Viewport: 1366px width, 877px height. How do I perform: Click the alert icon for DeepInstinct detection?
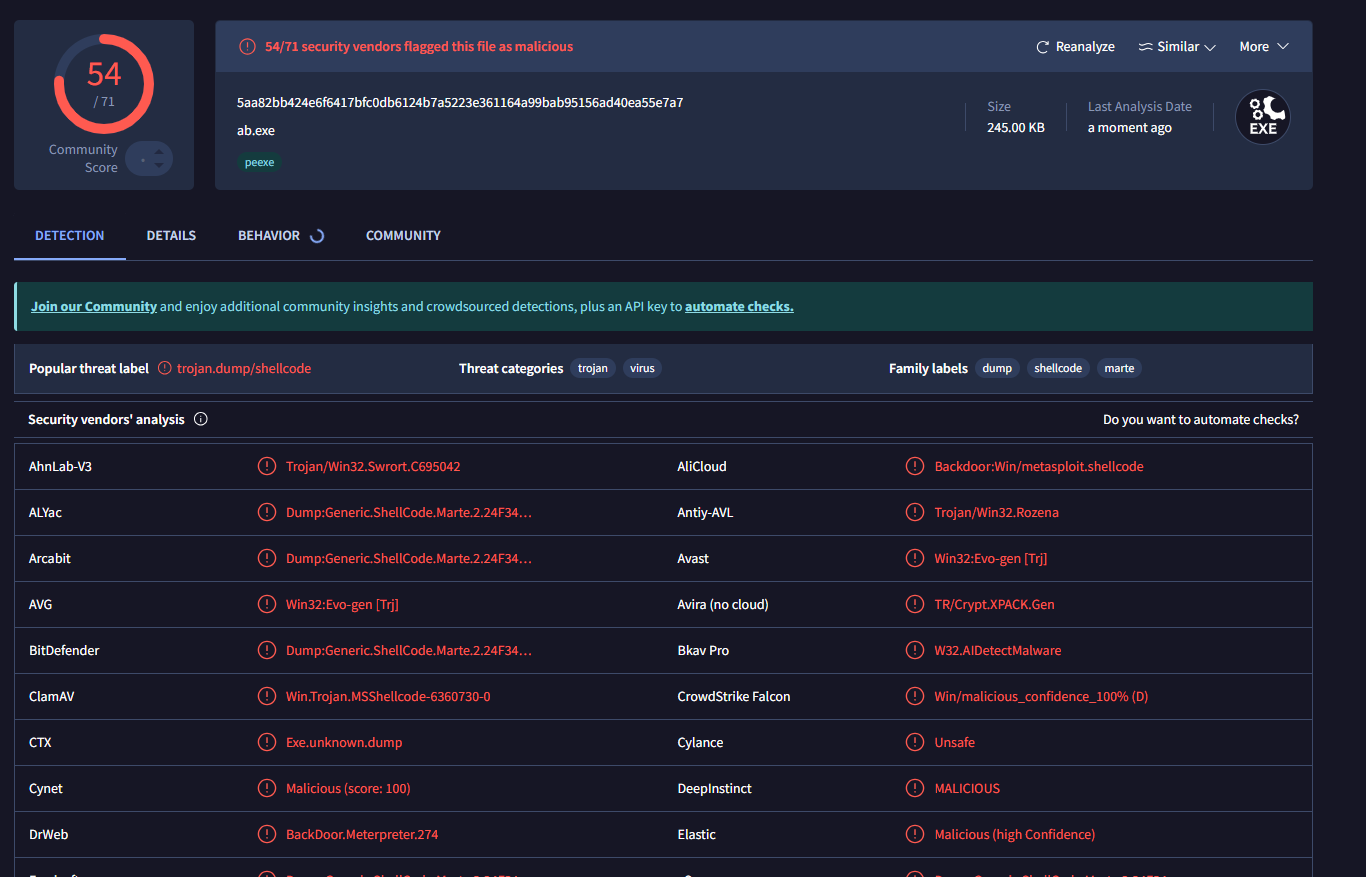915,788
